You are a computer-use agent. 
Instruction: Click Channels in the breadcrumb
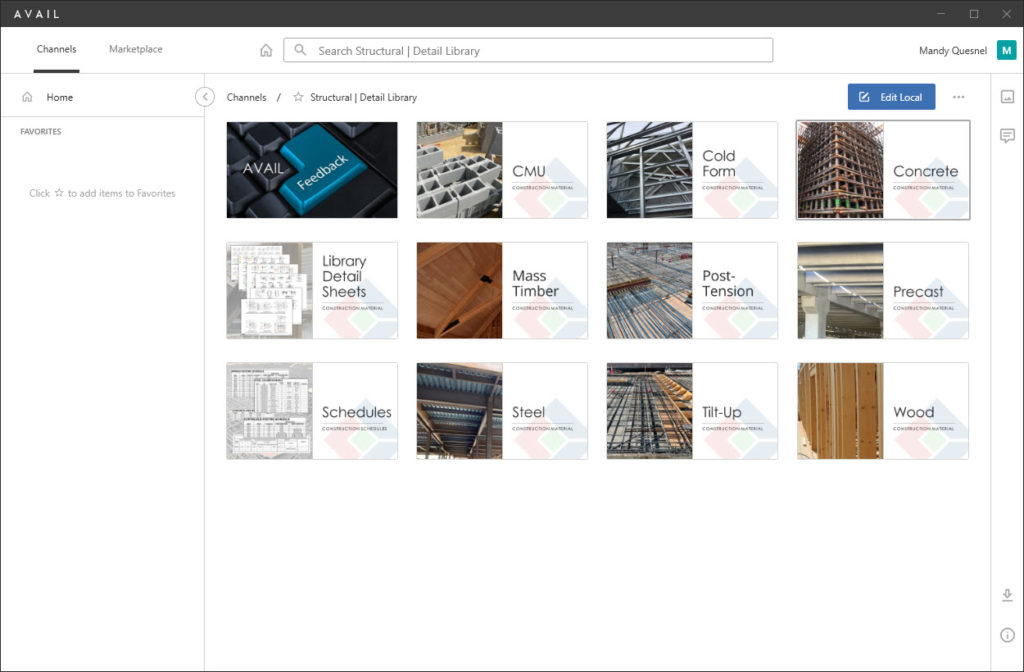point(246,97)
